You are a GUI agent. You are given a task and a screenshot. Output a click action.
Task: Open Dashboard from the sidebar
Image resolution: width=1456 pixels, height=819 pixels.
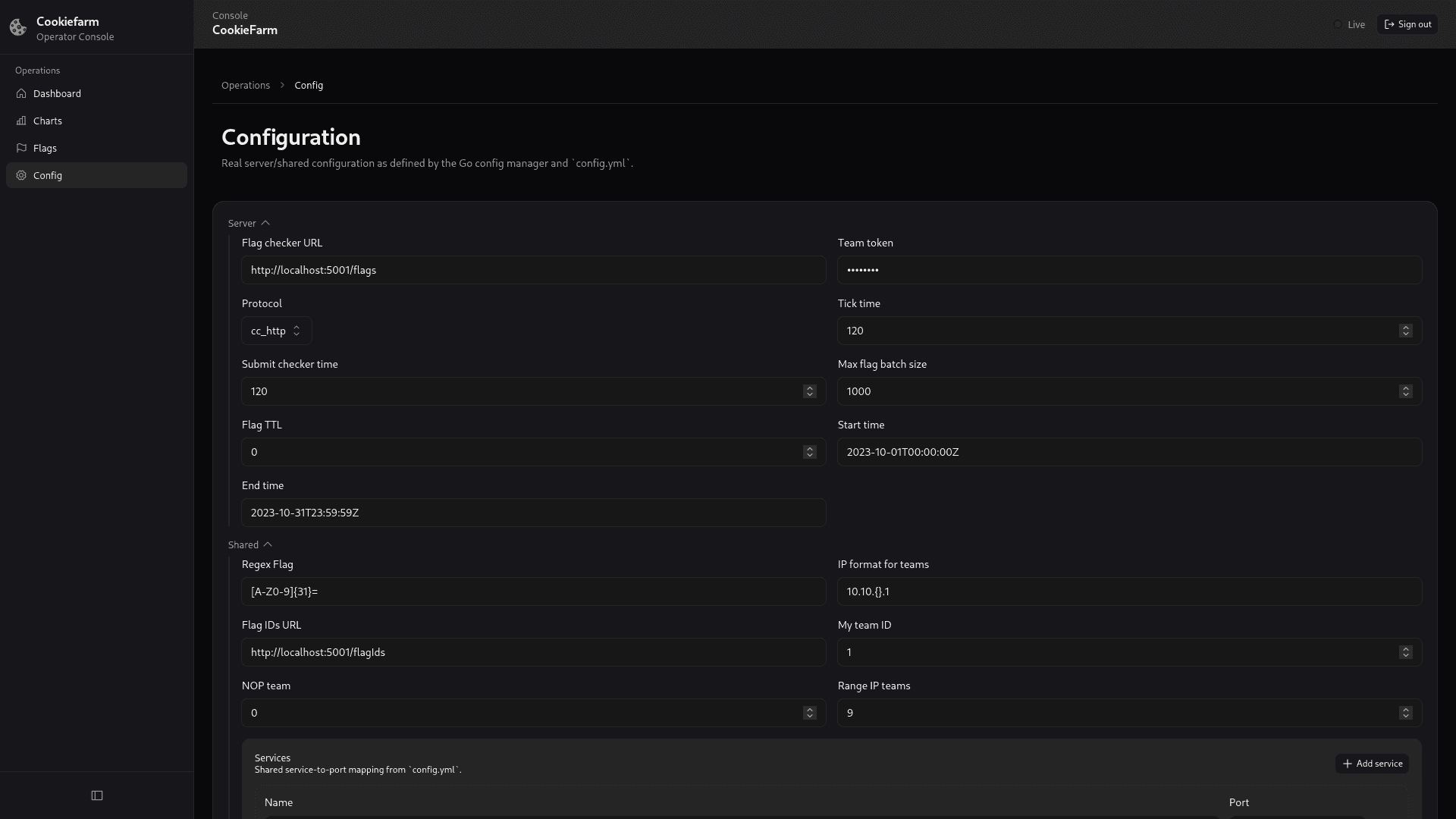(57, 93)
